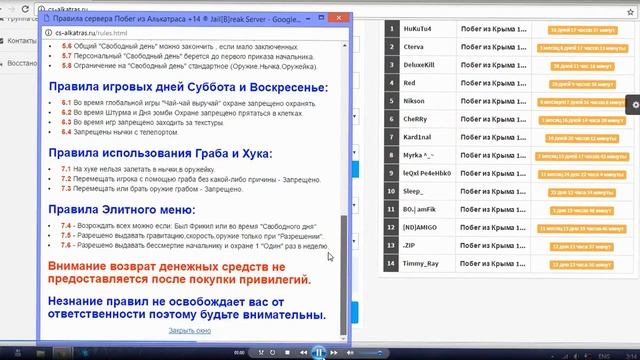The image size is (640, 360).
Task: Click the rules popup address bar URL
Action: click(91, 33)
